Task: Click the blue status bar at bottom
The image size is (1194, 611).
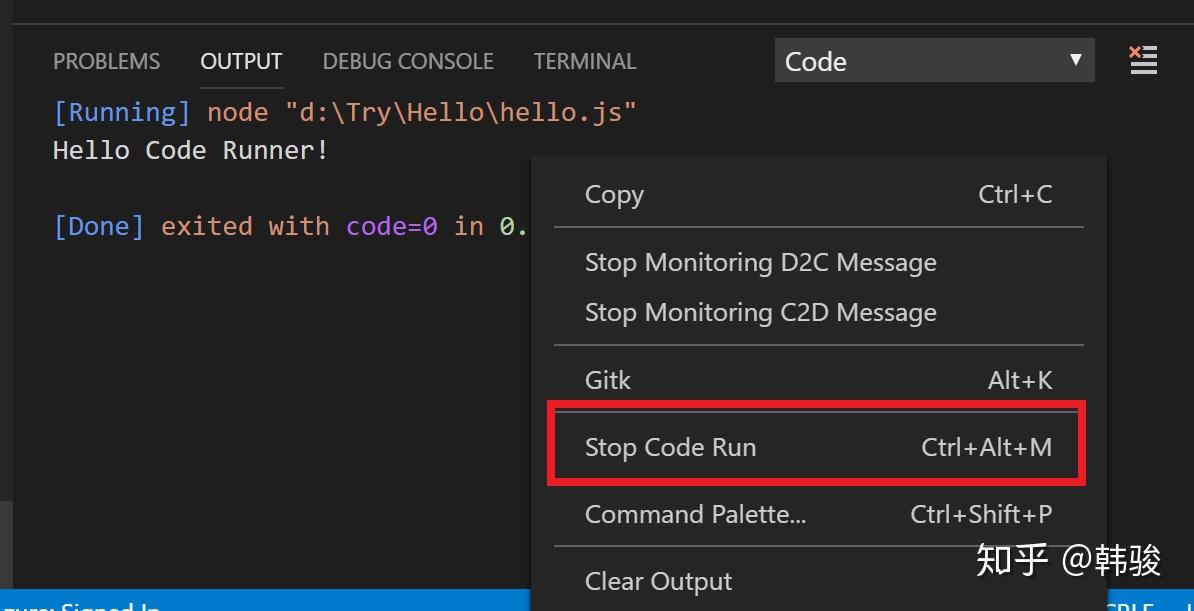Action: tap(300, 605)
